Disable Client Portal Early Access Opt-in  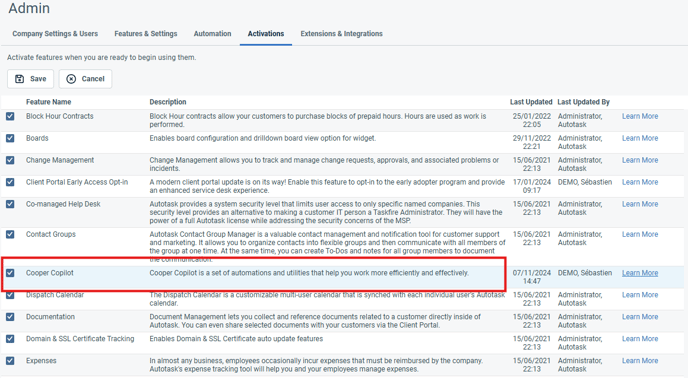[10, 182]
